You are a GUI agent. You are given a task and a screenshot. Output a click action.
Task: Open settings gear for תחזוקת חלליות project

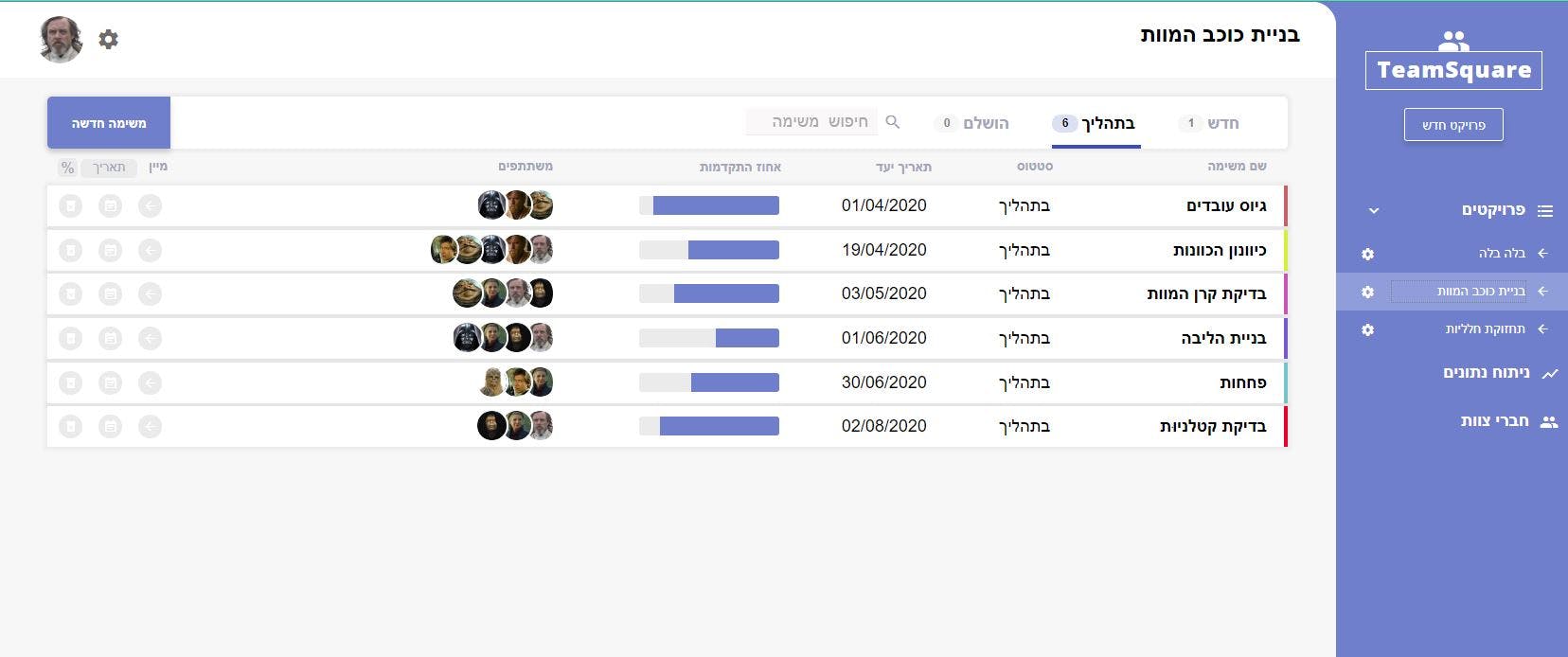click(x=1367, y=329)
